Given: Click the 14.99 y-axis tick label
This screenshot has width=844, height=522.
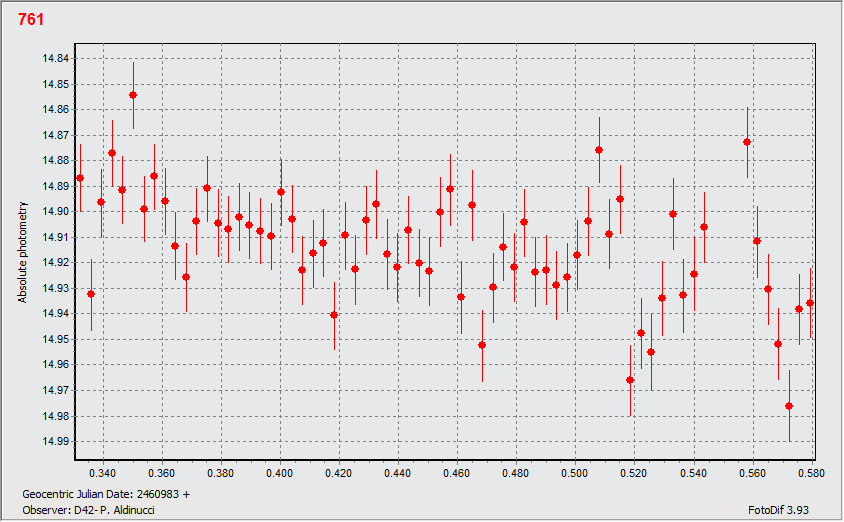Looking at the screenshot, I should tap(55, 442).
